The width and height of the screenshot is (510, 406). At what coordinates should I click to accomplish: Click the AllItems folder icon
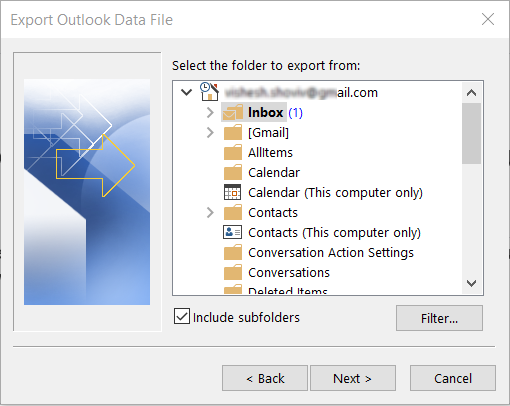point(233,152)
